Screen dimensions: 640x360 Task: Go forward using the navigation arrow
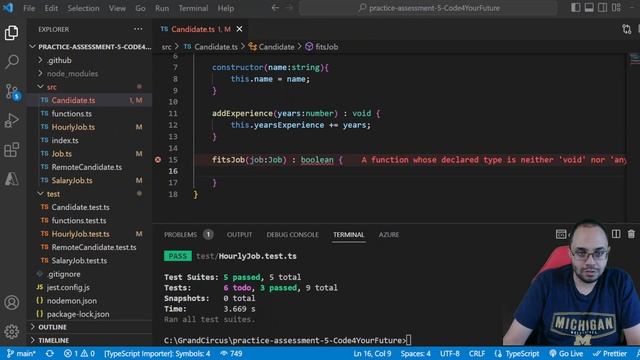pos(289,8)
